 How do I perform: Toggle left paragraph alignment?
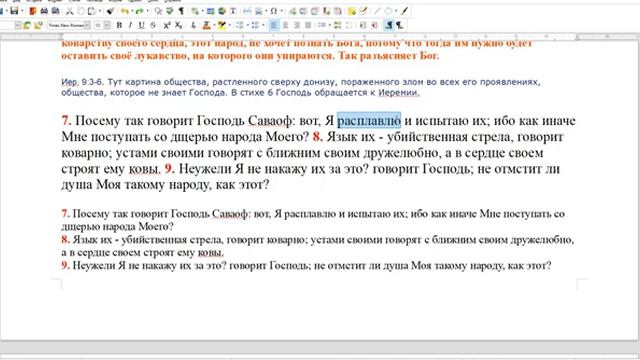[274, 25]
